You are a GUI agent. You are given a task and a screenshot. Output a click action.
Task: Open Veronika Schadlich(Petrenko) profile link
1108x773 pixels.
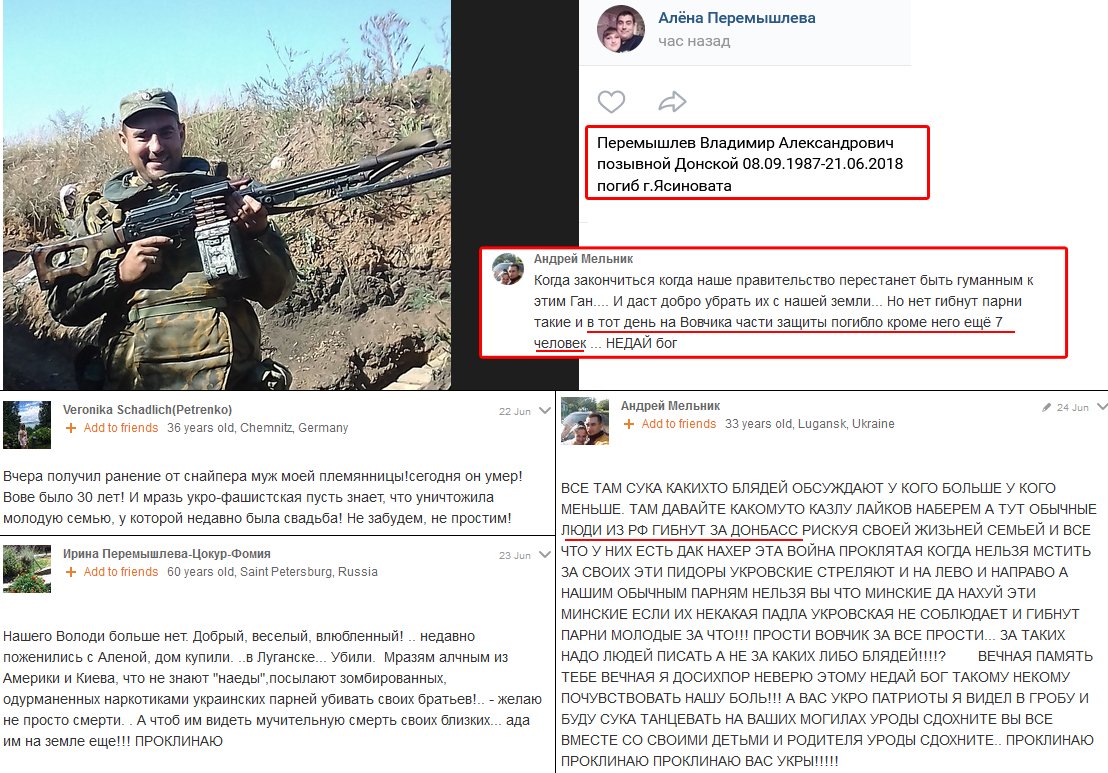tap(148, 409)
